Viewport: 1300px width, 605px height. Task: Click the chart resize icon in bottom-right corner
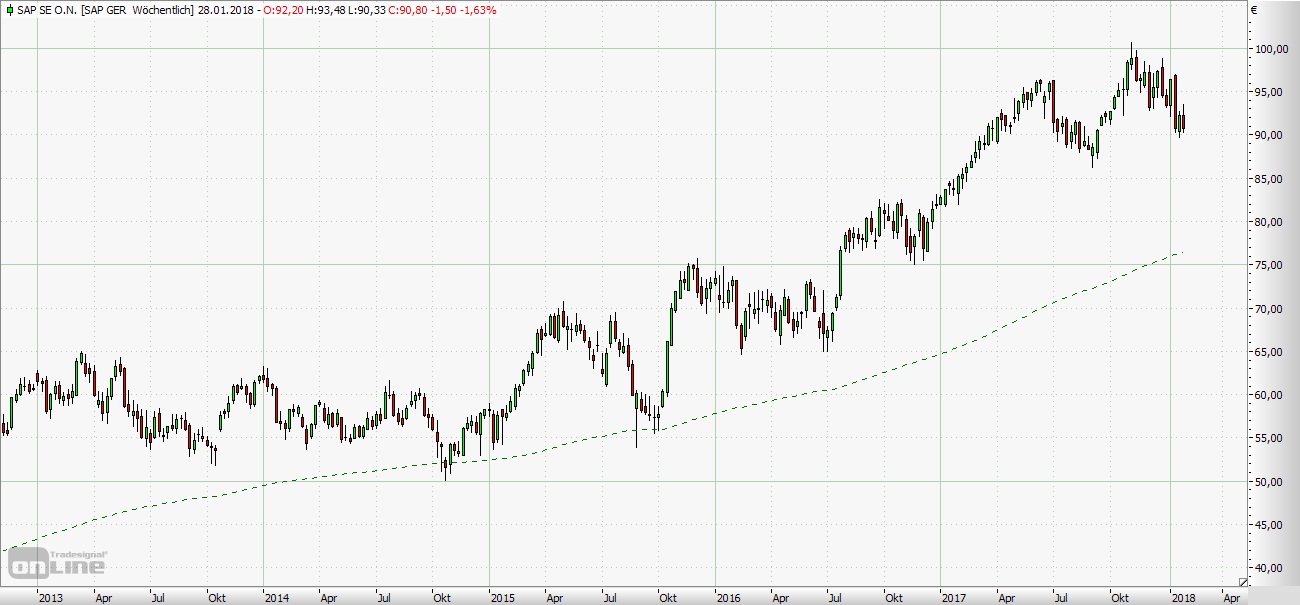pos(1243,581)
